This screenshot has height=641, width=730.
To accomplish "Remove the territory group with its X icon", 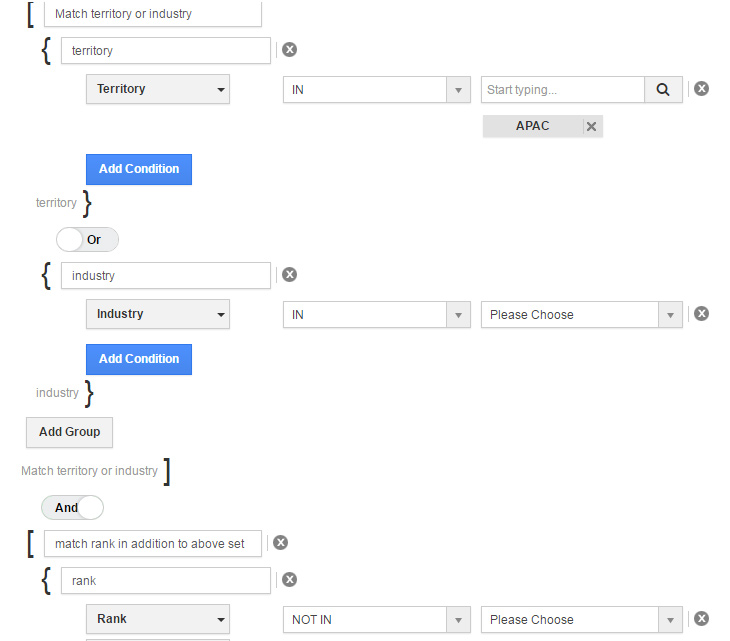I will click(289, 50).
